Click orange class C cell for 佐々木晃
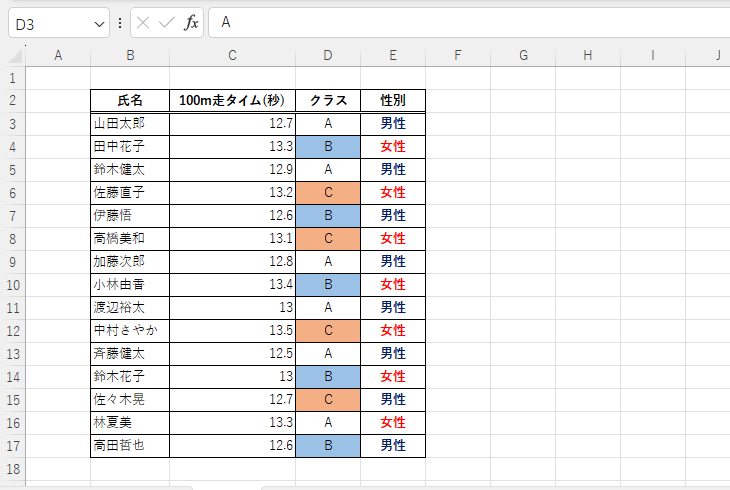 point(328,400)
